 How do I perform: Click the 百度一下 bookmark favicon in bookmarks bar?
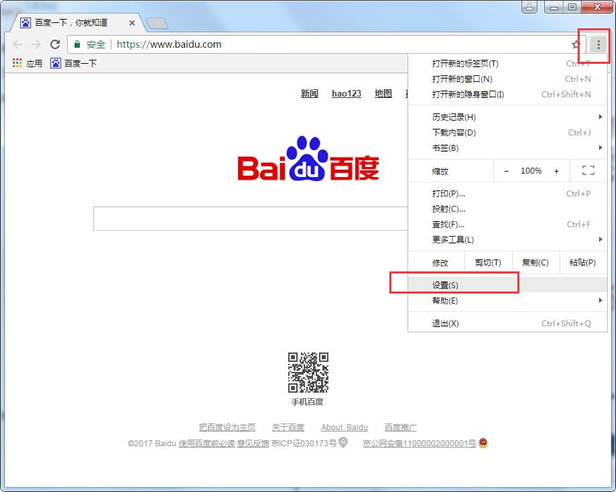(x=56, y=63)
